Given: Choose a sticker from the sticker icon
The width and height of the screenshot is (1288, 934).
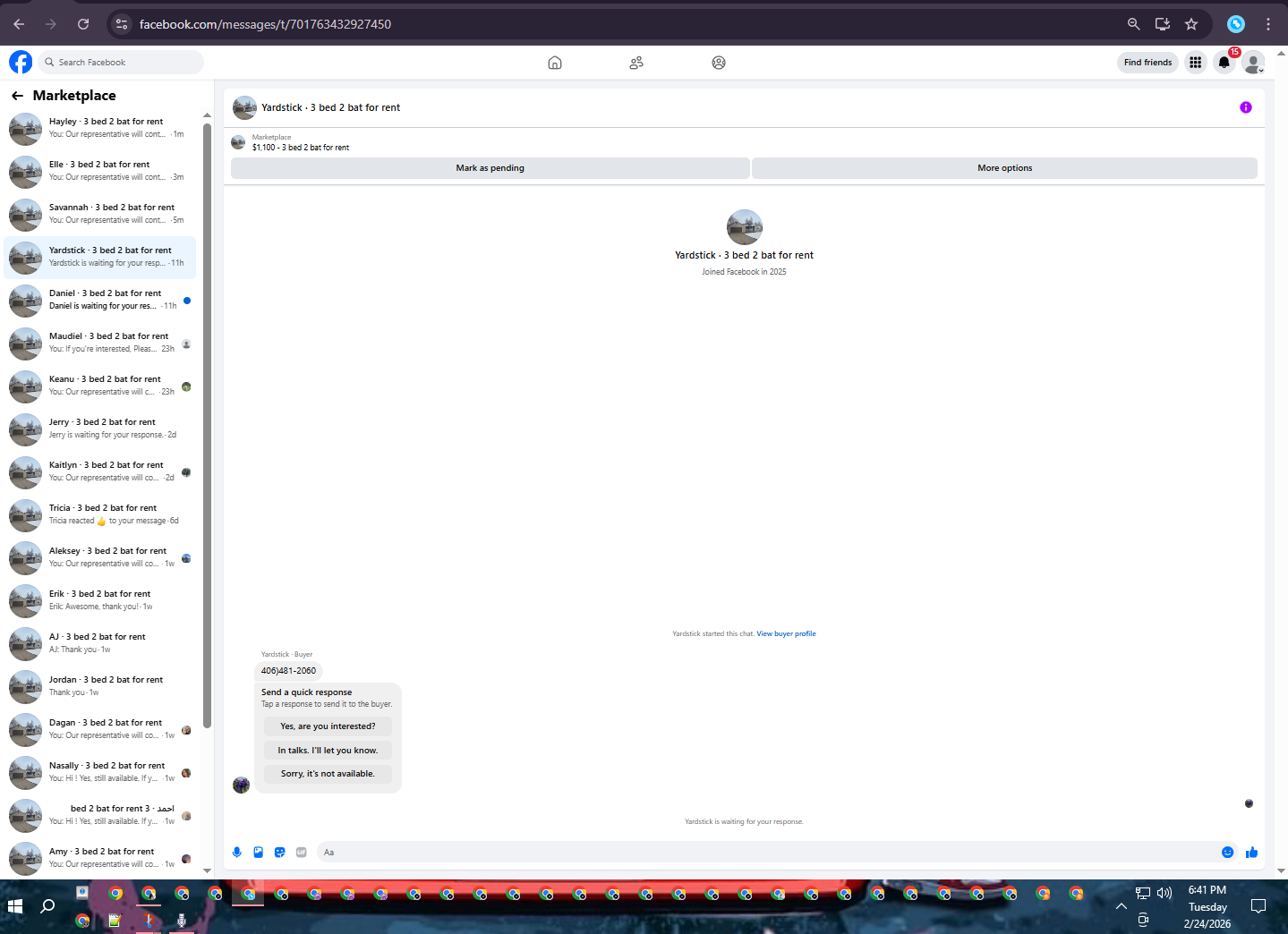Looking at the screenshot, I should (280, 853).
